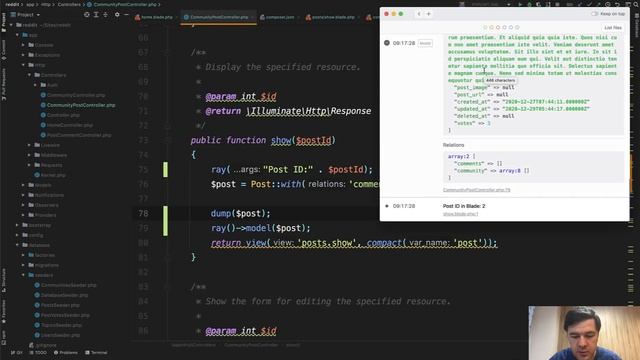640x360 pixels.
Task: Open the TODO tool window
Action: [38, 353]
